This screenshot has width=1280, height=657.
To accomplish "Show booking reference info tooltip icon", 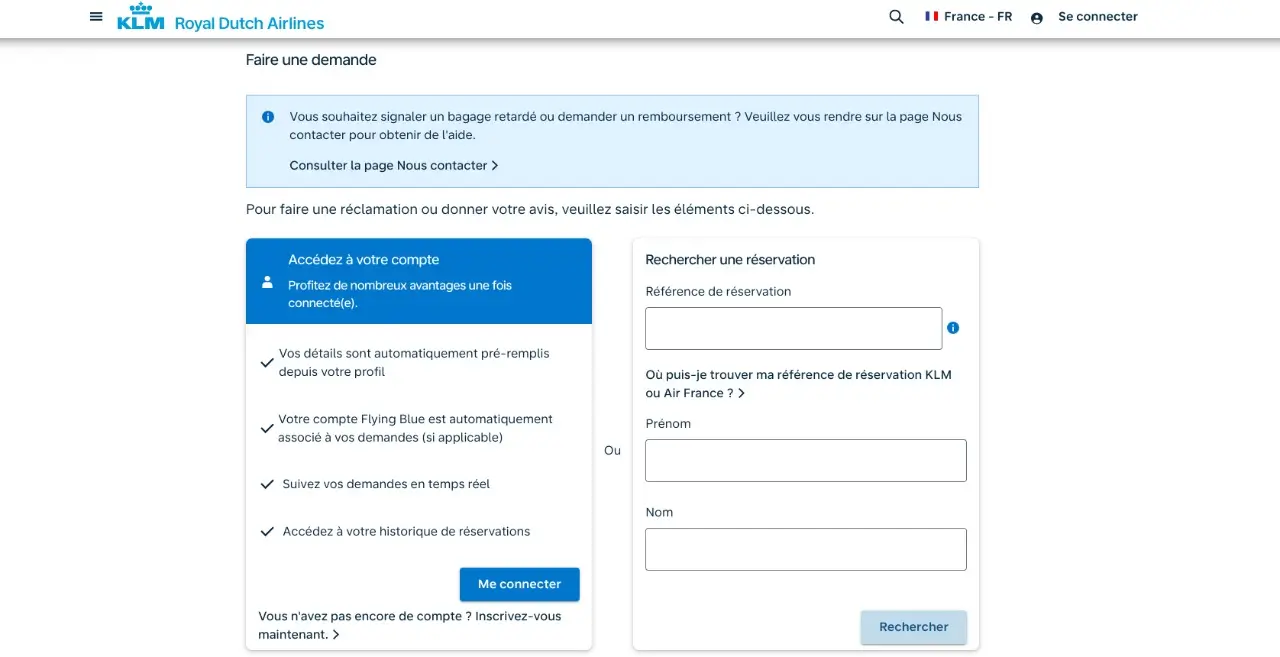I will [953, 328].
